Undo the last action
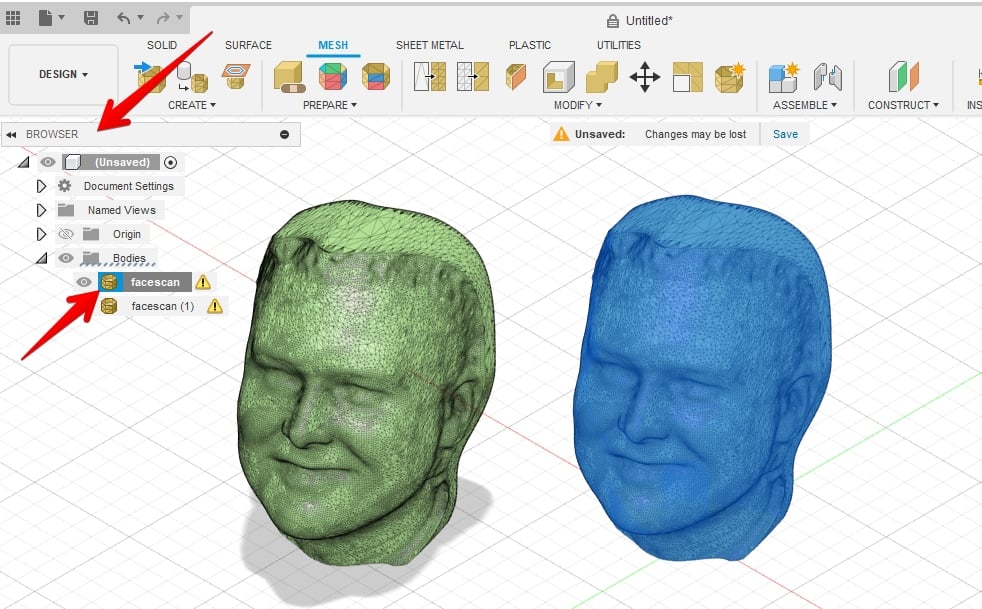The height and width of the screenshot is (609, 982). click(x=123, y=18)
